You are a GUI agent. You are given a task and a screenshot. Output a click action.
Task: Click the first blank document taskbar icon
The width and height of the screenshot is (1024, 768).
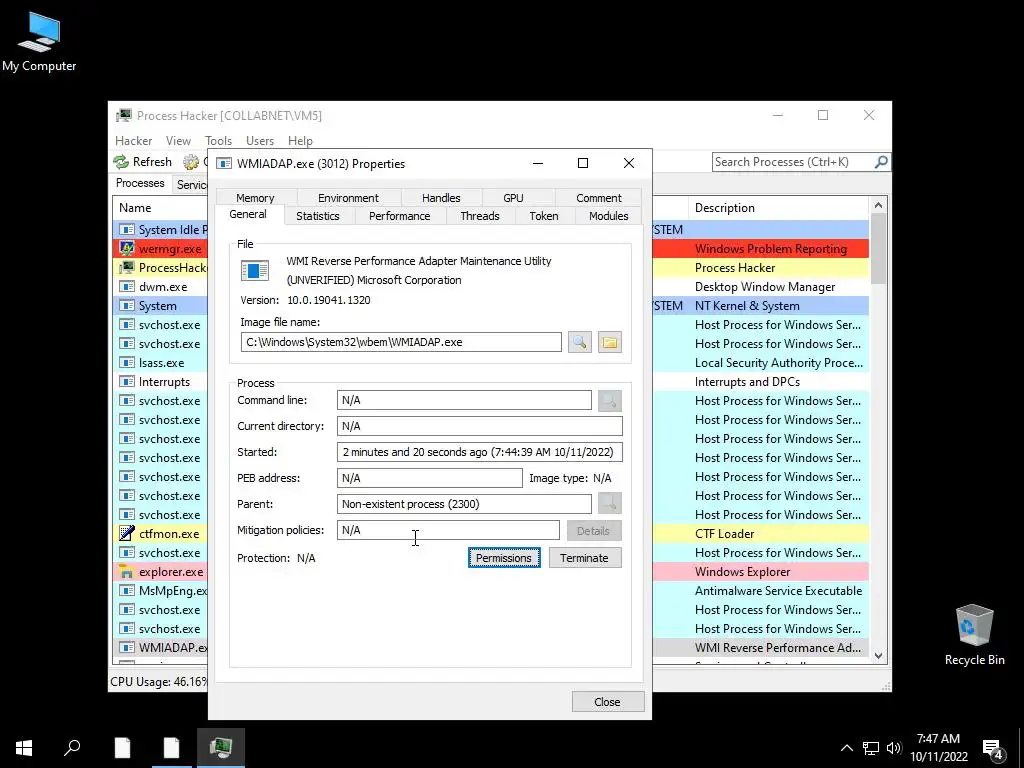tap(122, 748)
